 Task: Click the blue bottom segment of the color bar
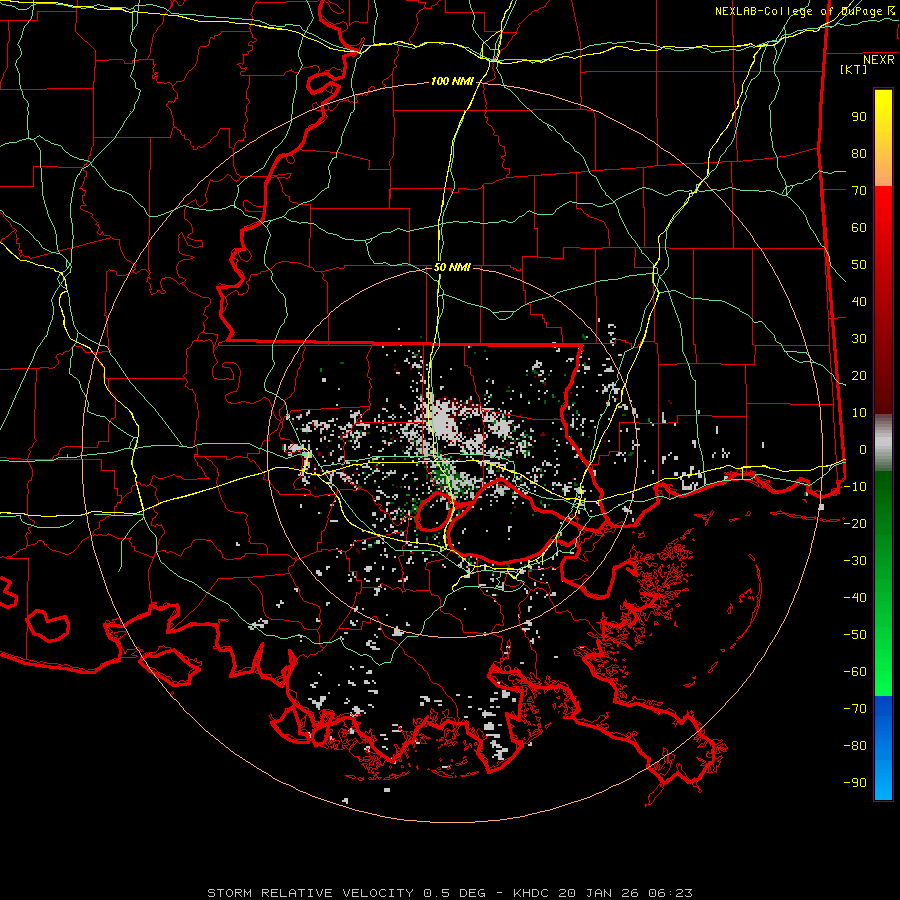[x=883, y=748]
